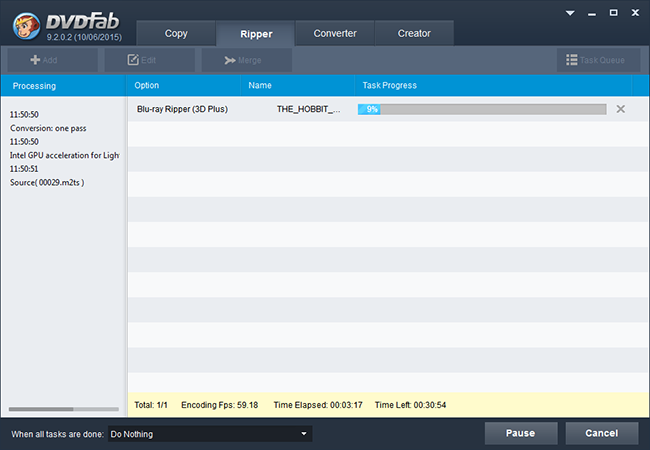This screenshot has height=450, width=650.
Task: Switch to the Copy tab
Action: (x=176, y=33)
